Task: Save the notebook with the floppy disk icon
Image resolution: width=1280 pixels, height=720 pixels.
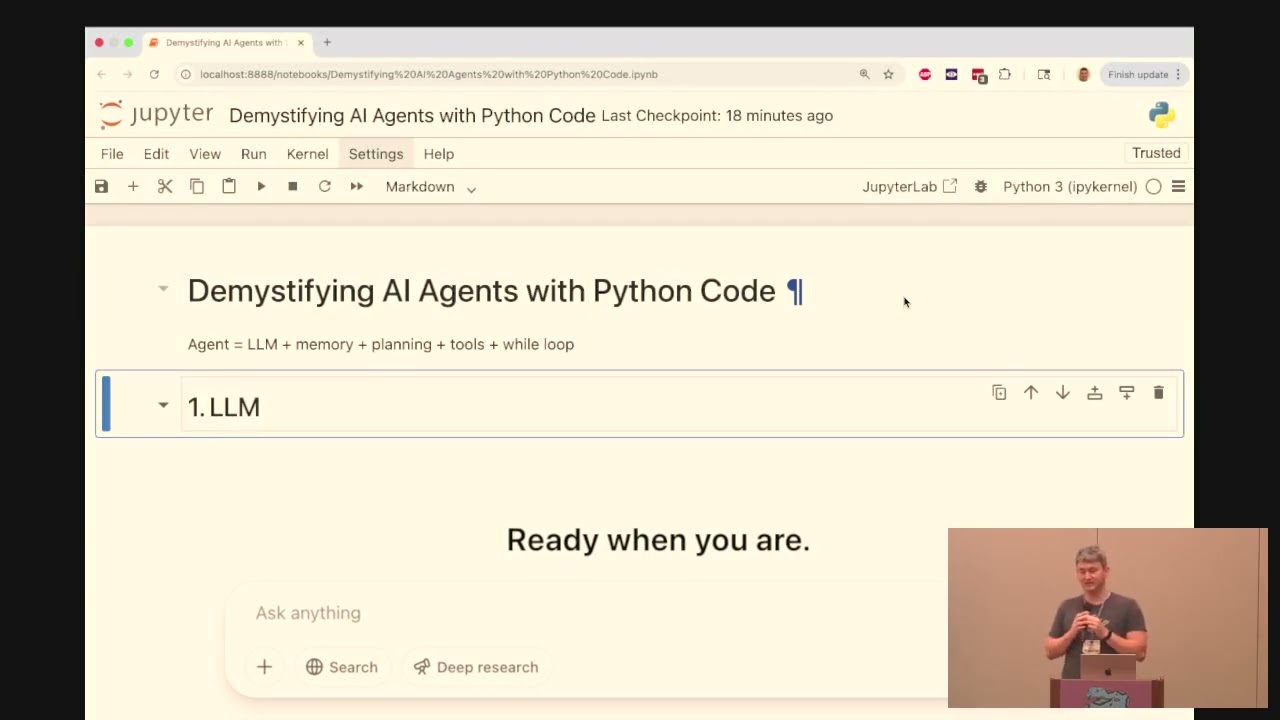Action: (x=101, y=187)
